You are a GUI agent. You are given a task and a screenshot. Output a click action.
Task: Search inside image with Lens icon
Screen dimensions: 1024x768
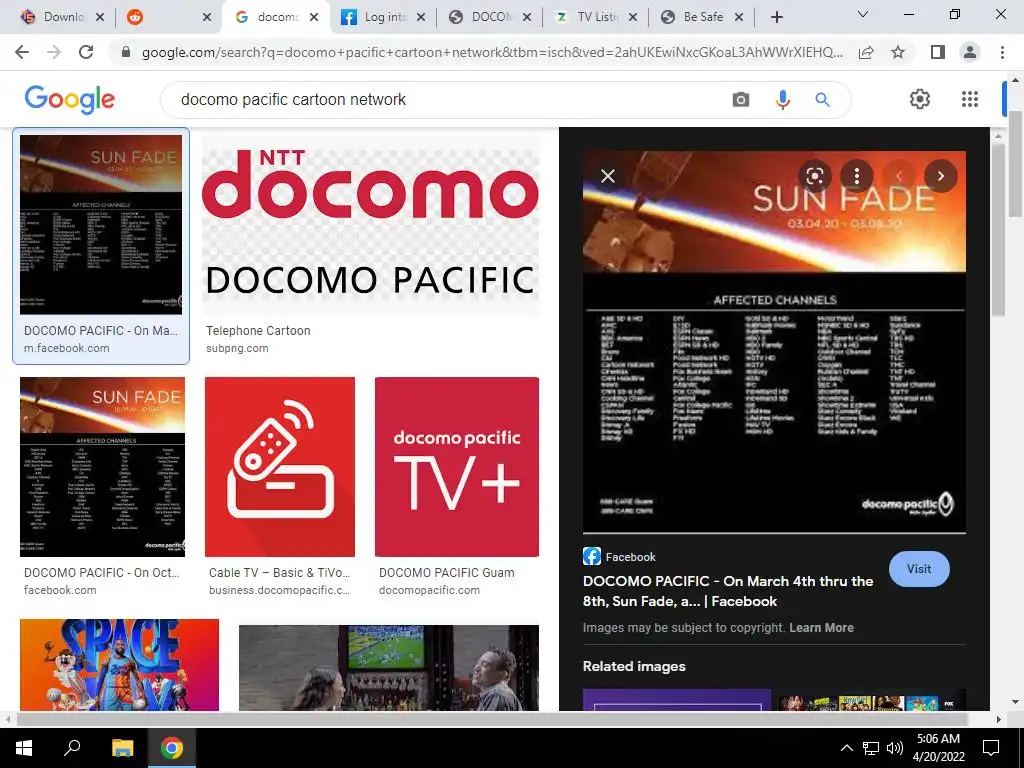(814, 176)
